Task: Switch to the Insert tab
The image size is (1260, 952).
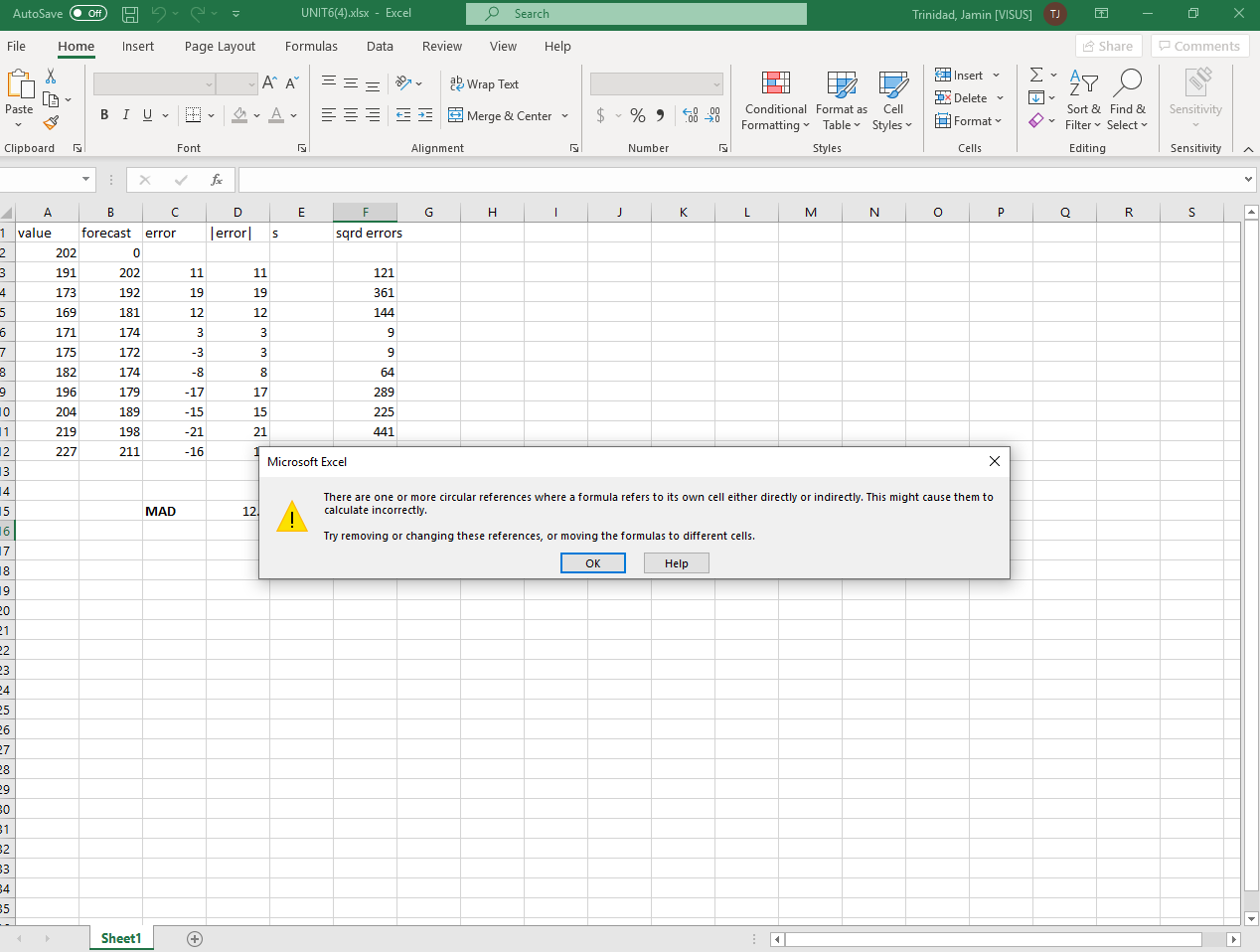Action: (x=138, y=46)
